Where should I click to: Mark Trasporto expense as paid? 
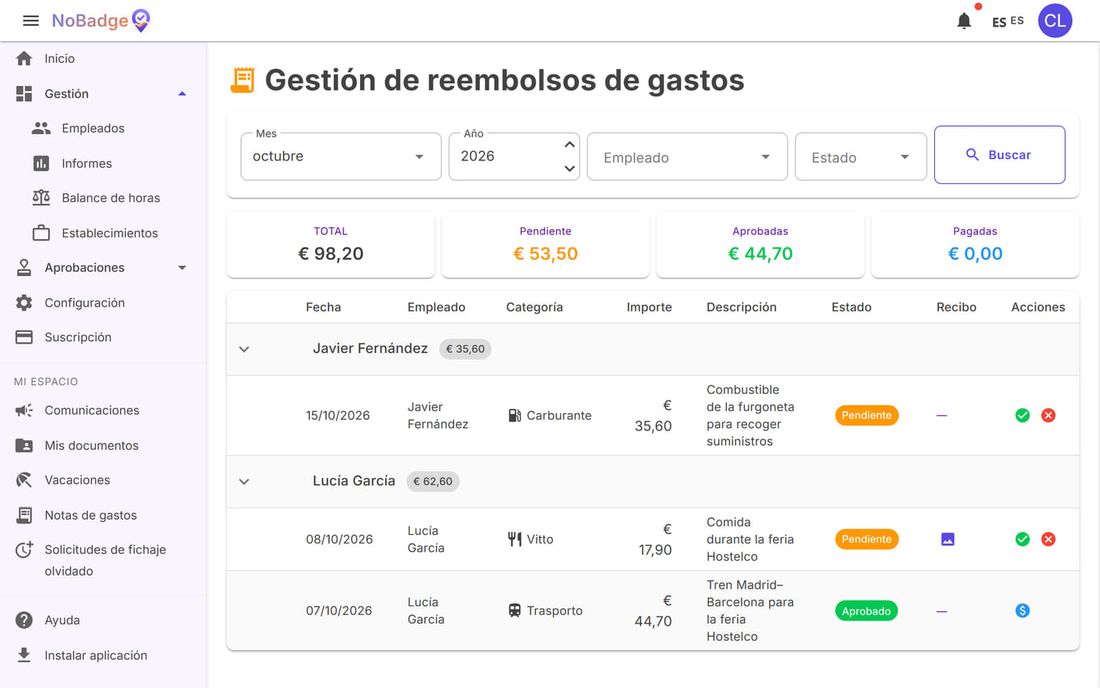[x=1023, y=611]
